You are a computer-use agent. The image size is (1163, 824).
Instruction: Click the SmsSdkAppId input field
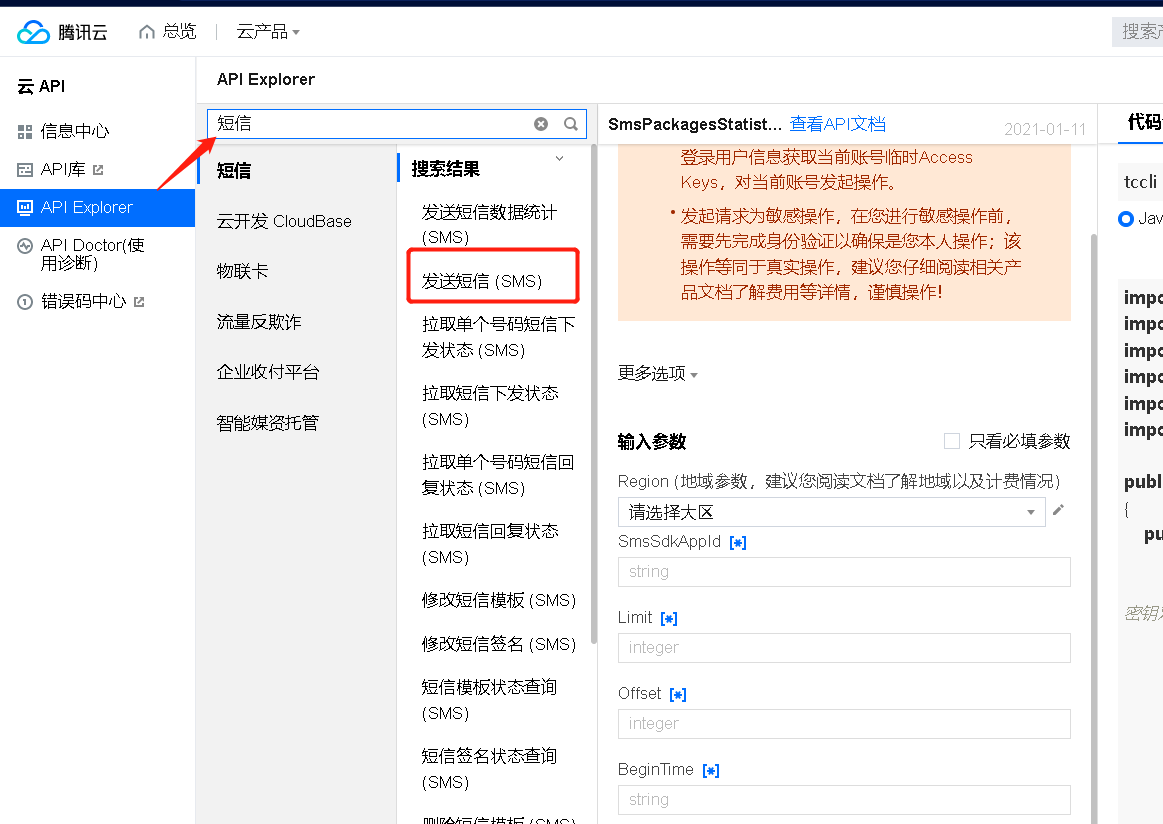843,571
